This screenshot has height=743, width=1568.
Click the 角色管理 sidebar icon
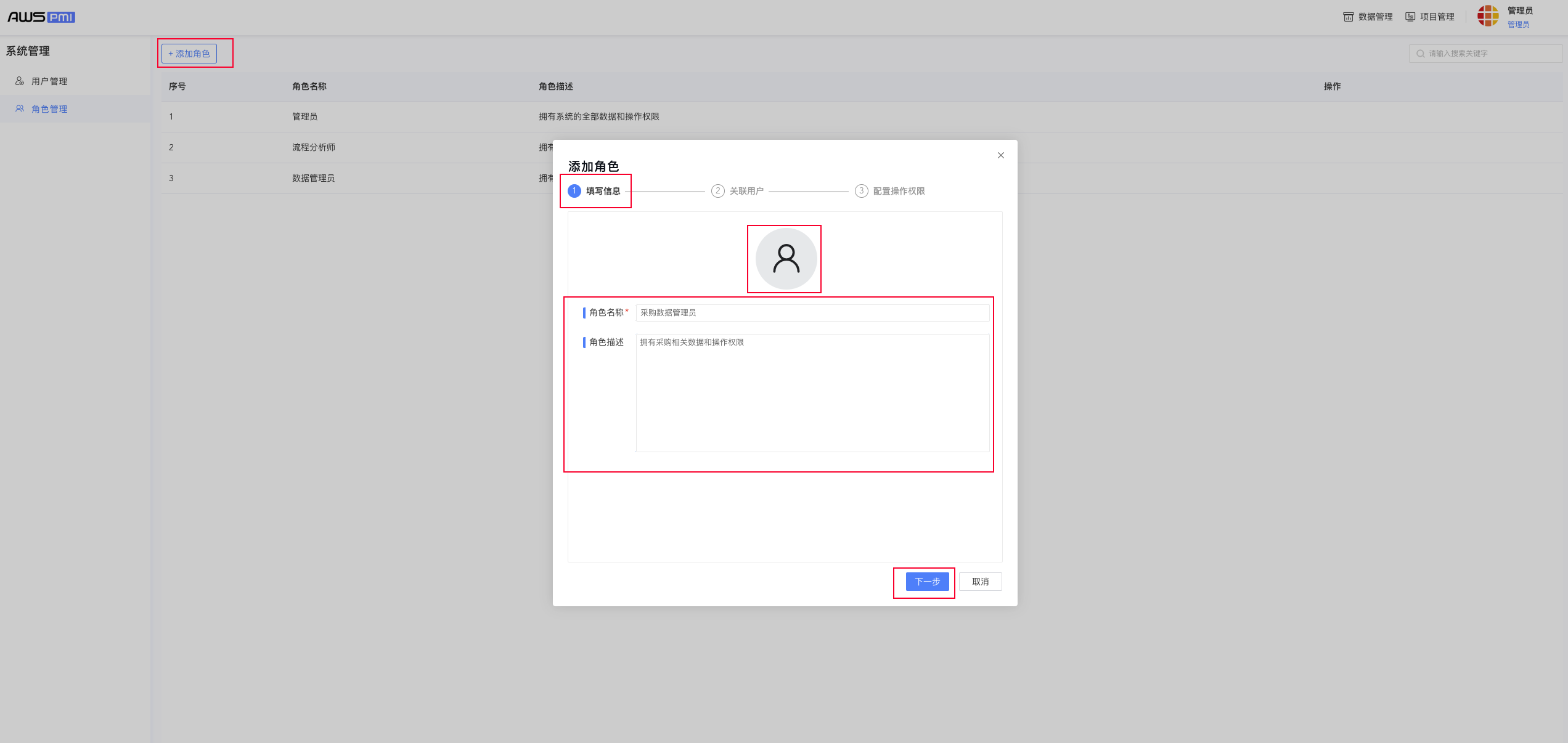pos(20,108)
